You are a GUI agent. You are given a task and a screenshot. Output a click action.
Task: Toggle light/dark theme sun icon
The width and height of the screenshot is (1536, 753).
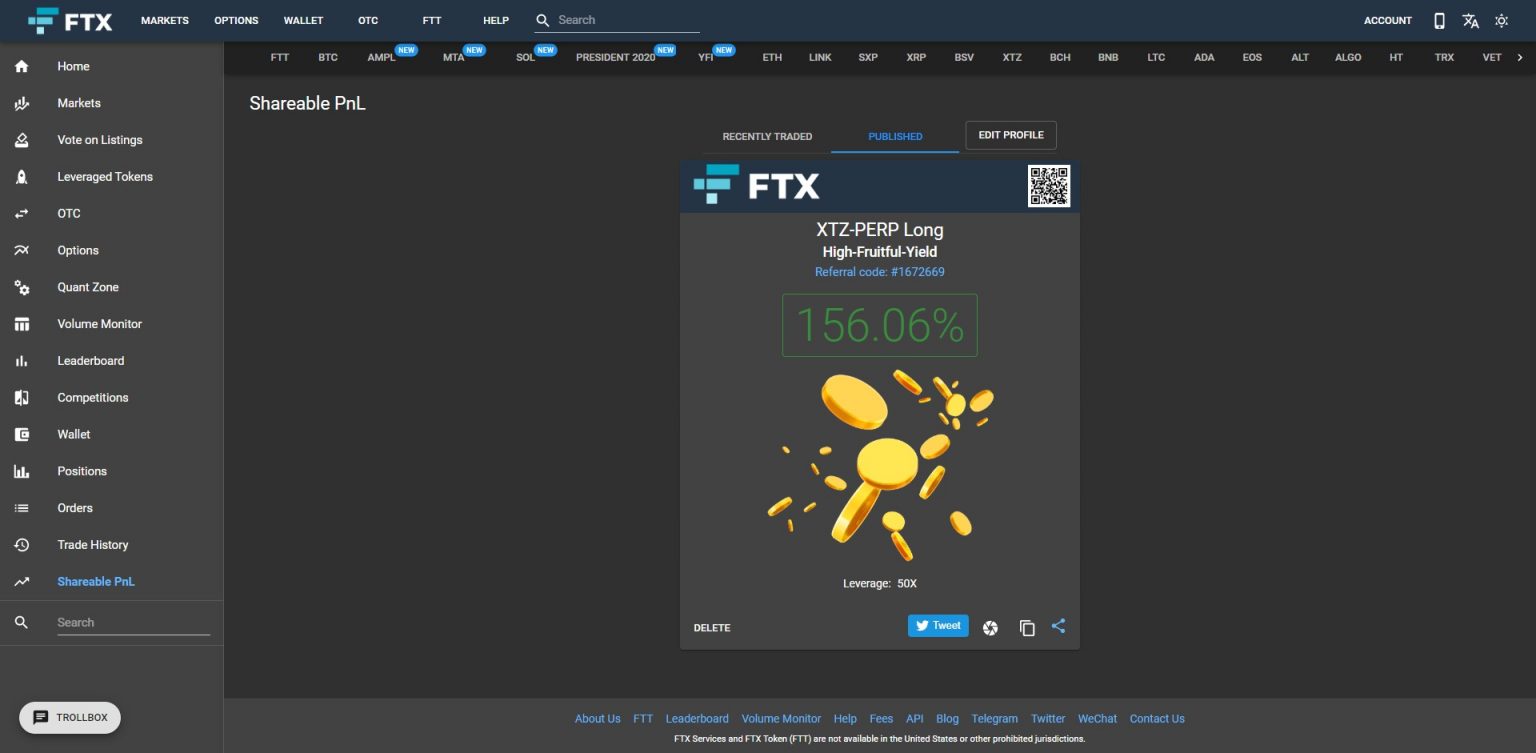pyautogui.click(x=1501, y=20)
